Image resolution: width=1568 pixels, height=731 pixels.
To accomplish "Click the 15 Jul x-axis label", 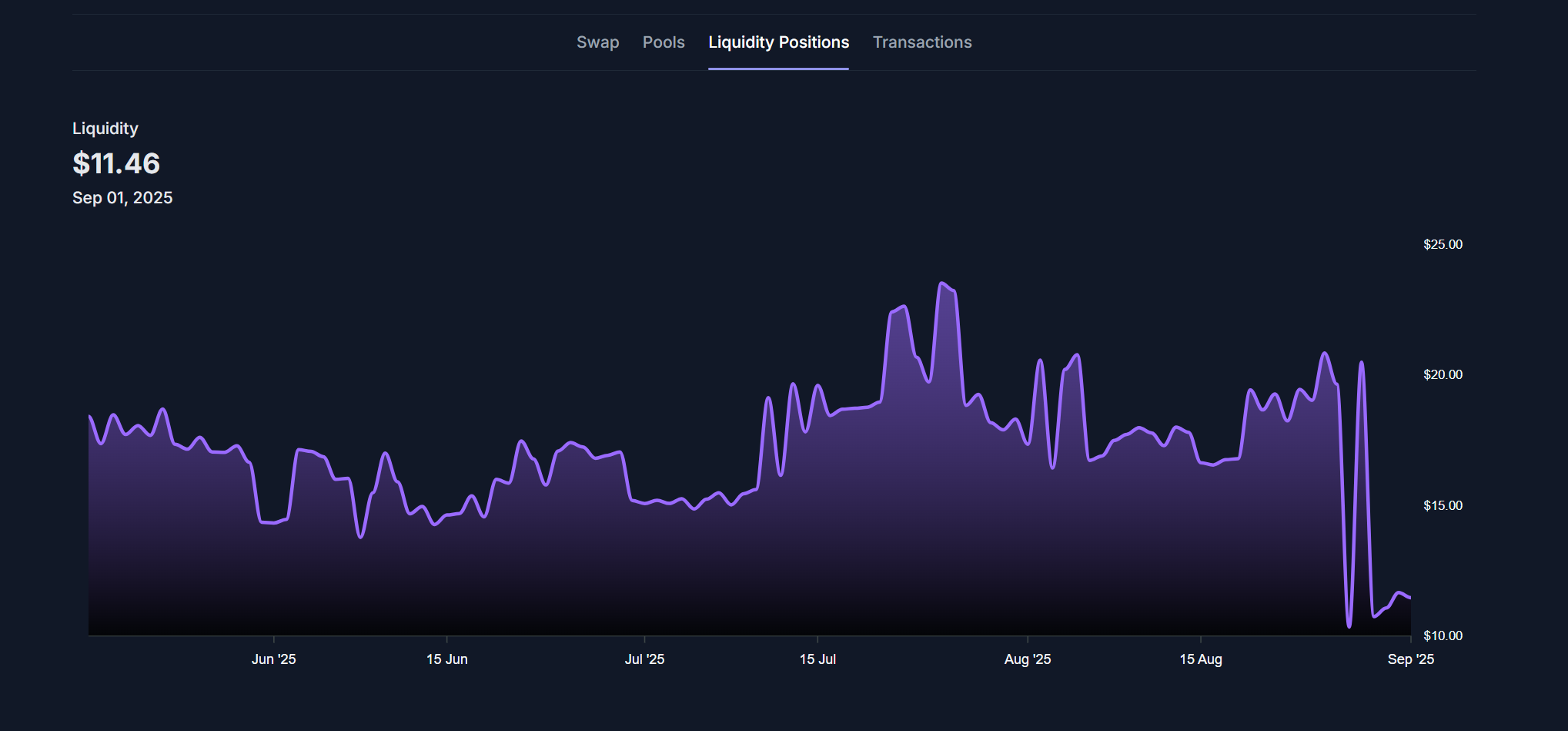I will [817, 659].
